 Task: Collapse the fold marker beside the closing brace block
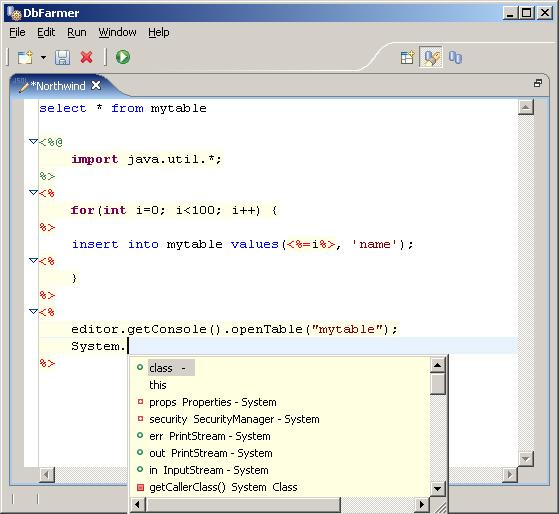34,261
